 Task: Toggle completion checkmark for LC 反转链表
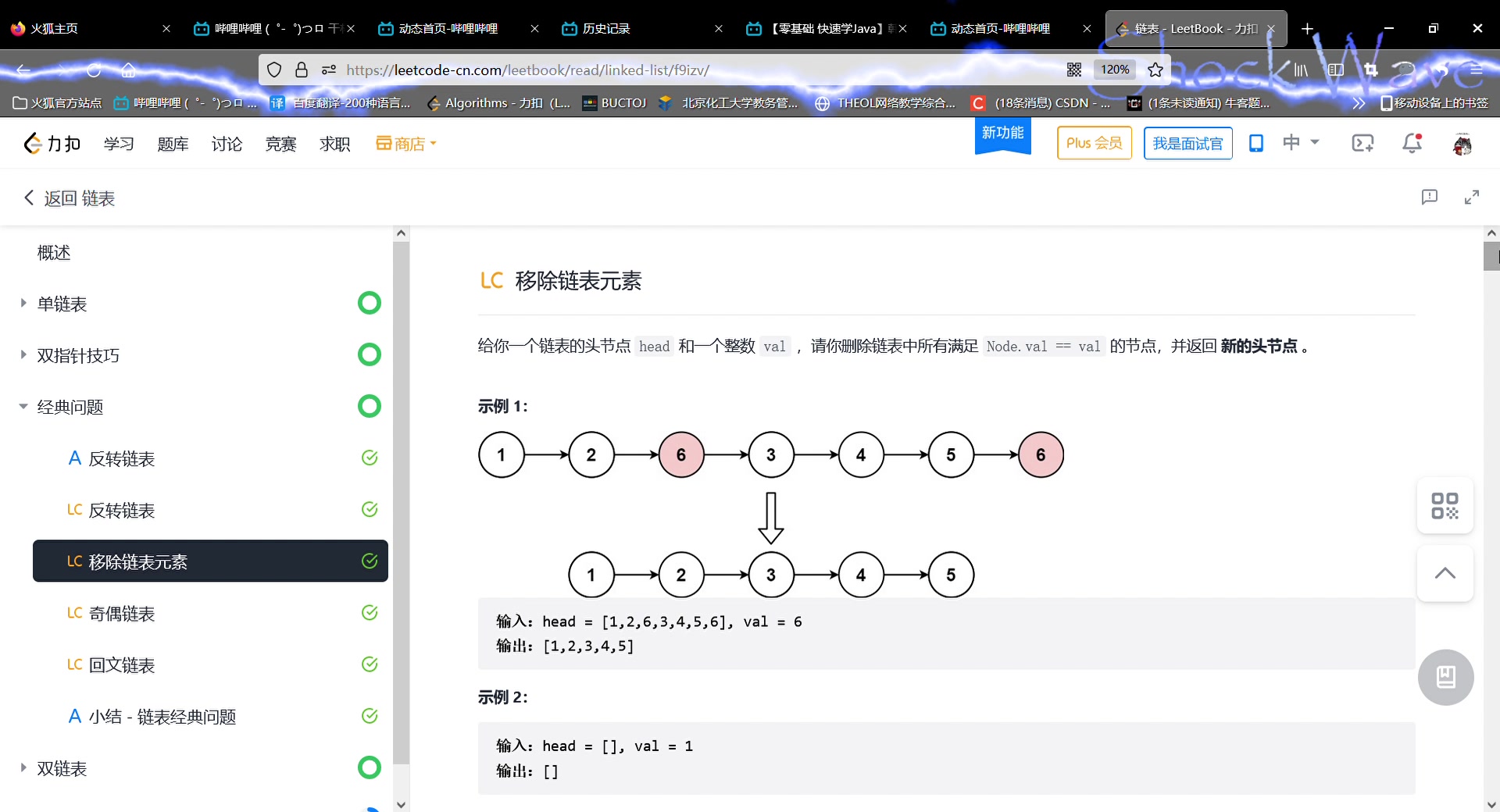[369, 509]
